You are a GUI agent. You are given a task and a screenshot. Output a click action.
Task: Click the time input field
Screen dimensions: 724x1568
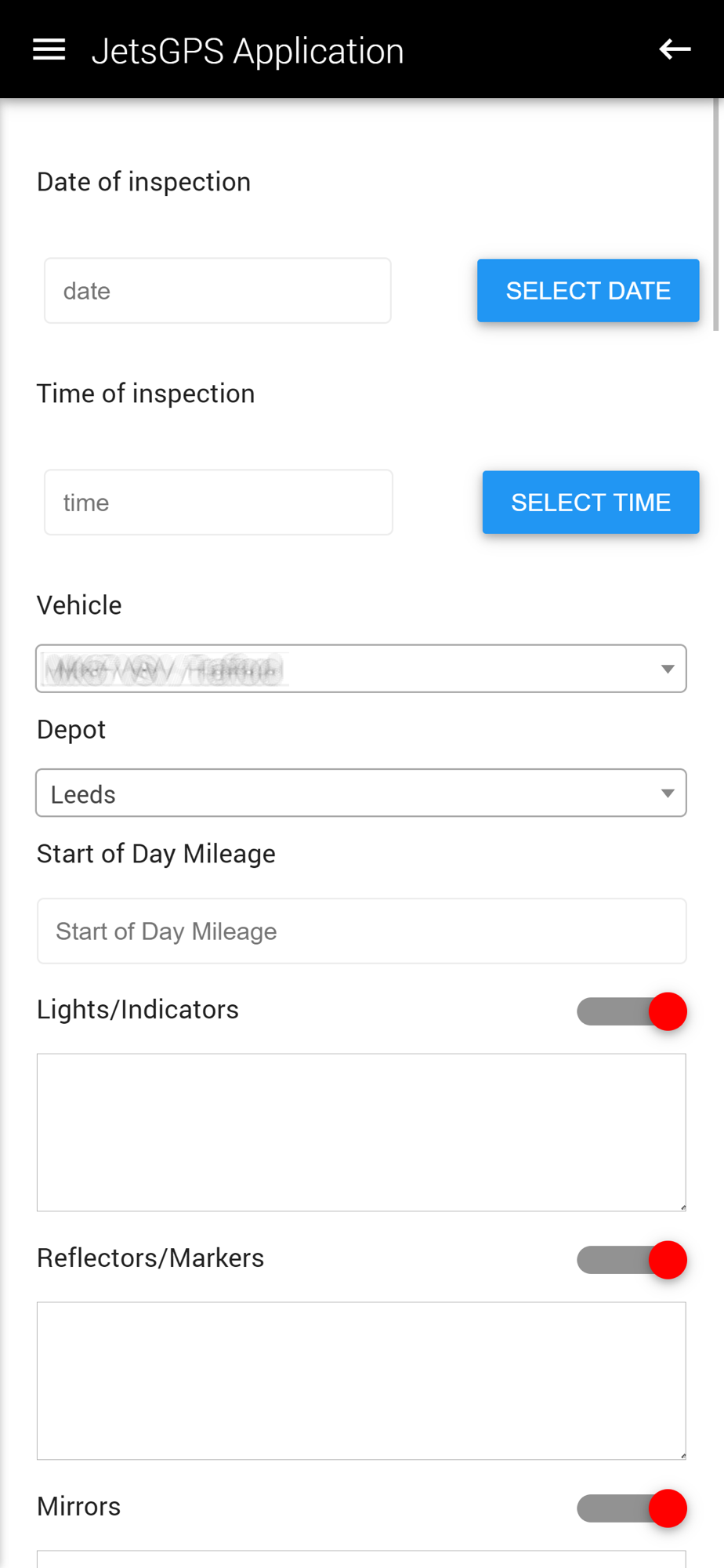click(x=219, y=503)
